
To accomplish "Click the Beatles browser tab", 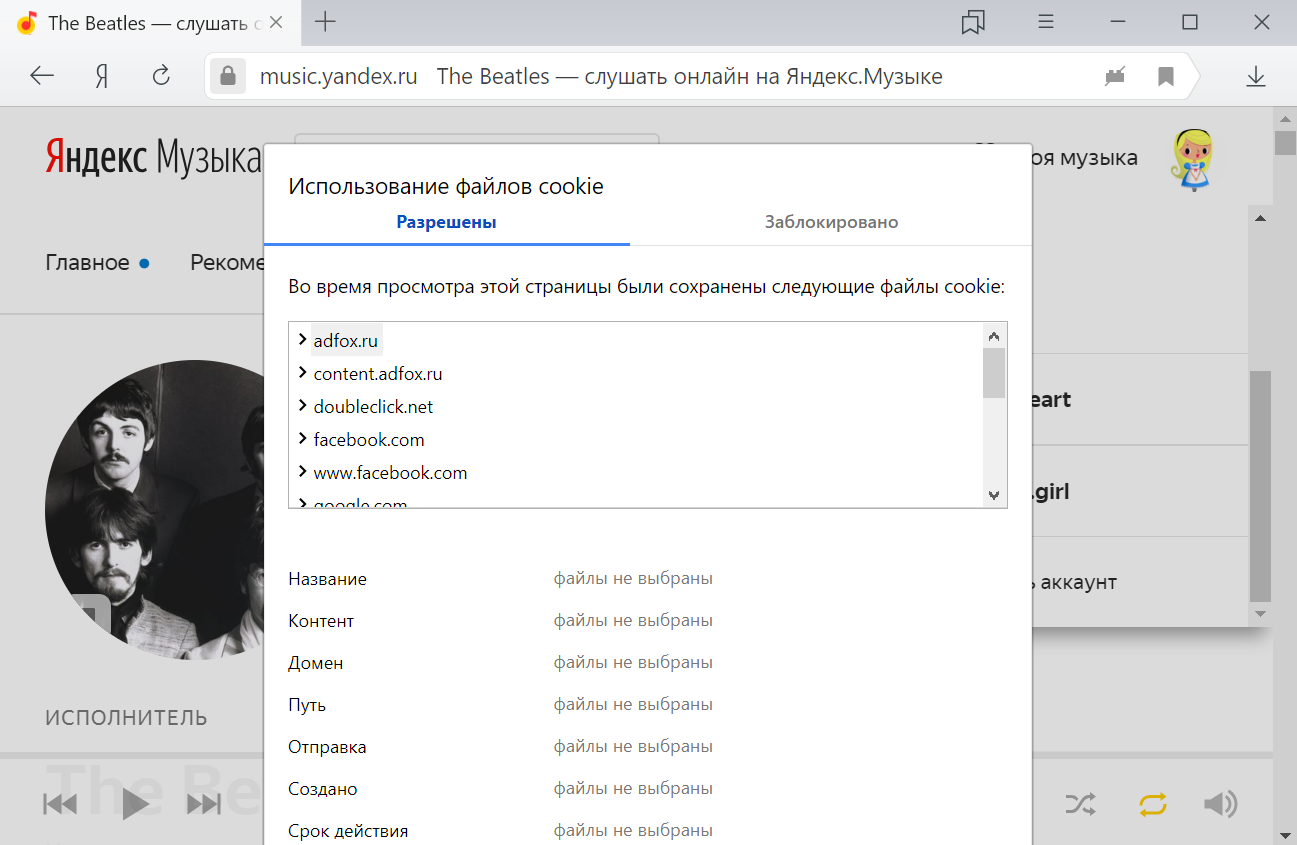I will click(150, 23).
